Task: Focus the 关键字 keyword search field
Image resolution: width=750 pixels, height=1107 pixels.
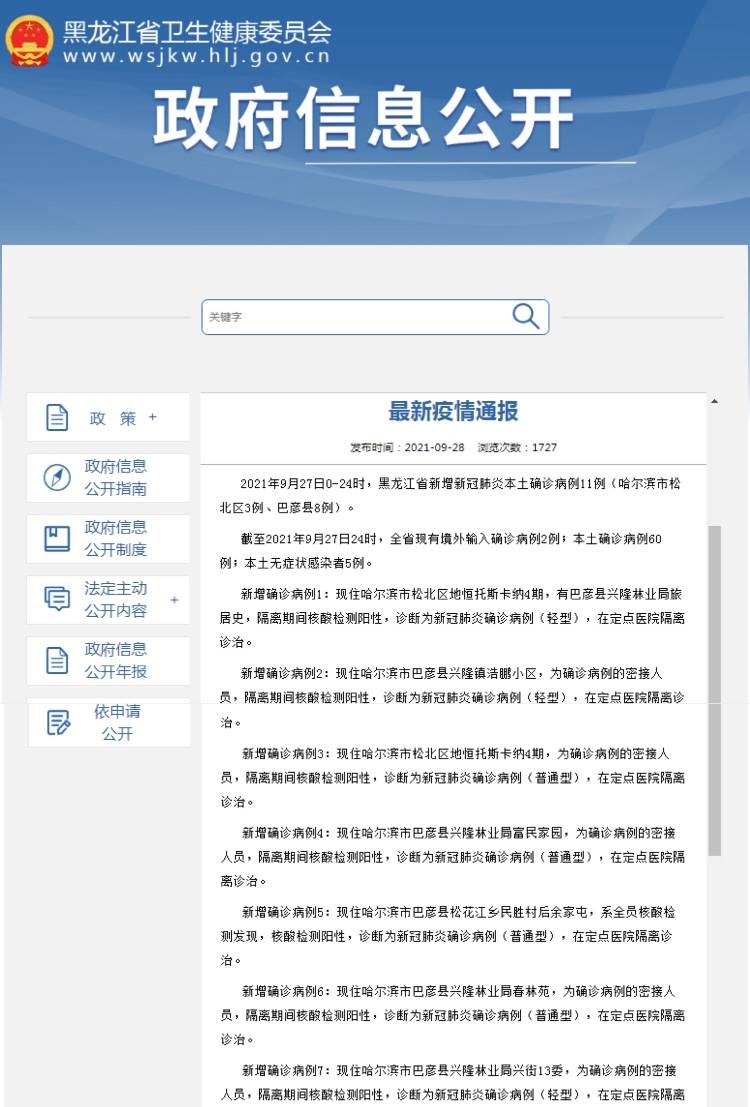Action: [375, 317]
